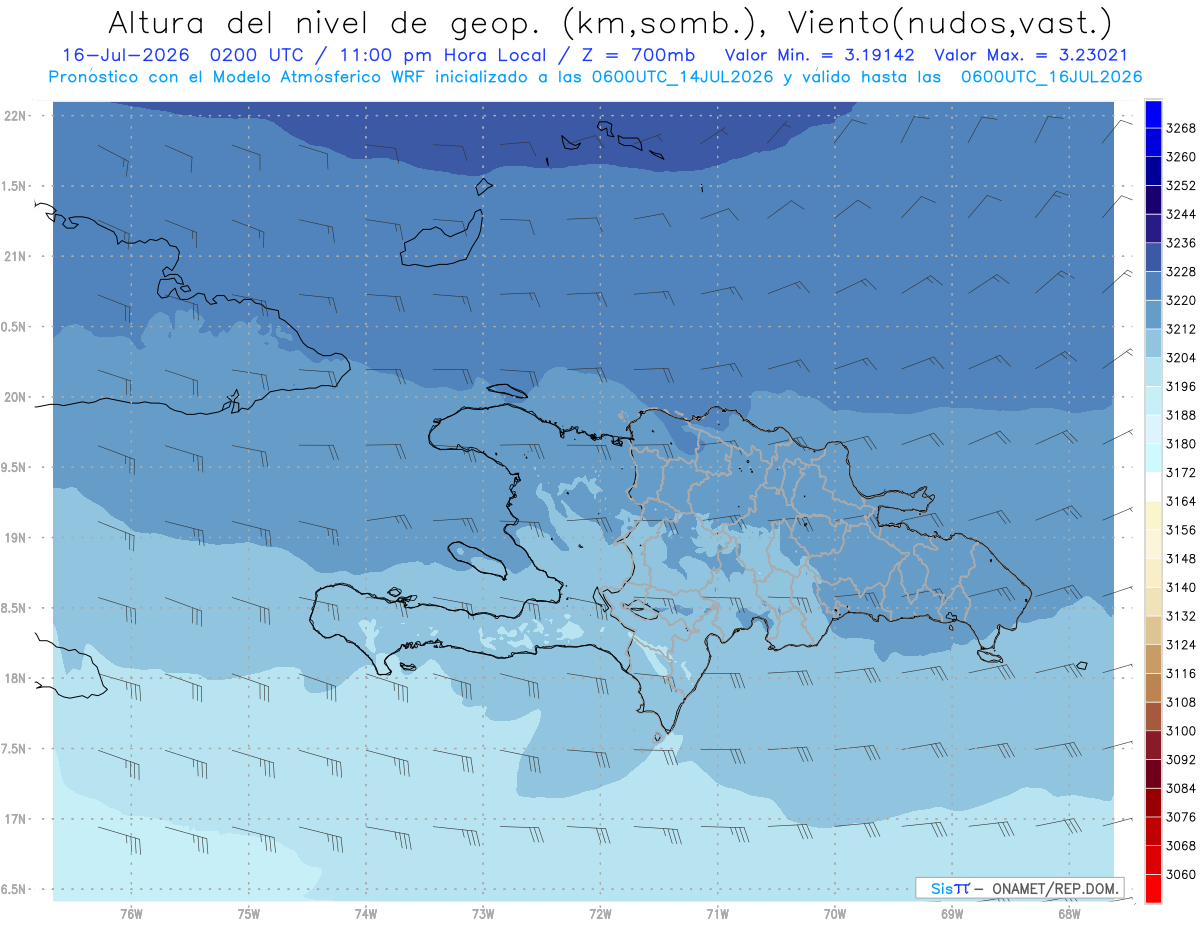The height and width of the screenshot is (927, 1200).
Task: Pick the legend swatch between 3196 and 3204
Action: point(1152,372)
